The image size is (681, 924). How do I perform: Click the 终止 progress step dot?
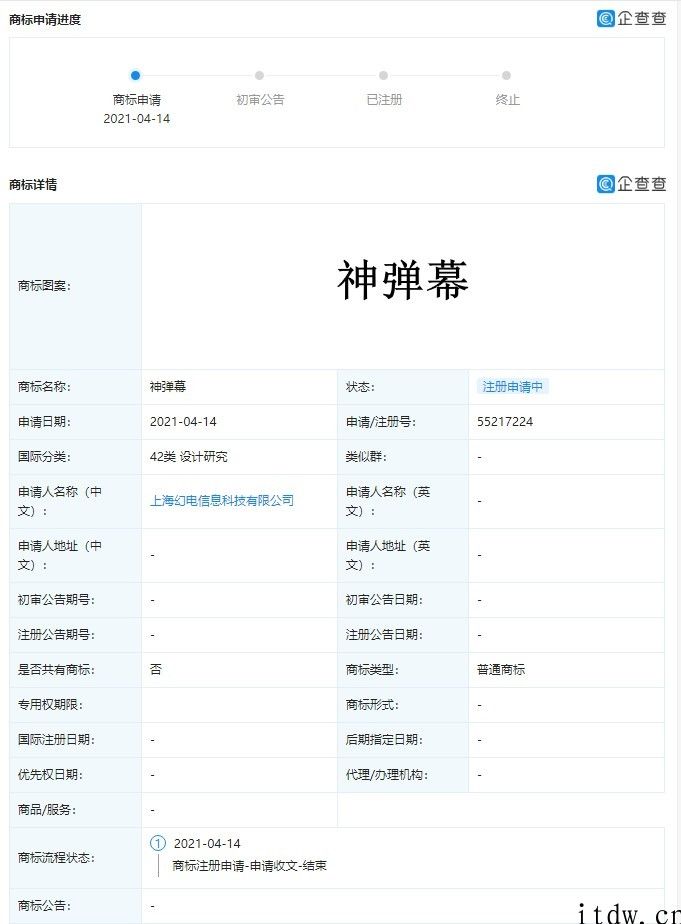point(506,75)
